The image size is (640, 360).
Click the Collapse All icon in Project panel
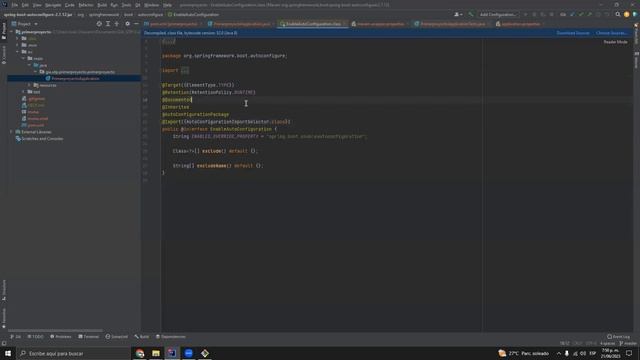117,24
